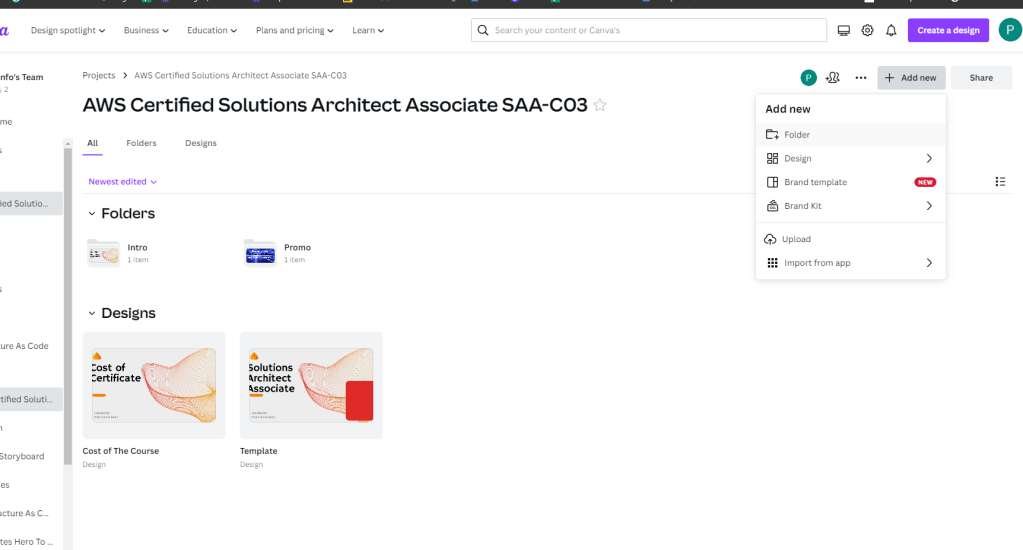This screenshot has height=550, width=1023.
Task: Switch to the Folders tab
Action: click(142, 143)
